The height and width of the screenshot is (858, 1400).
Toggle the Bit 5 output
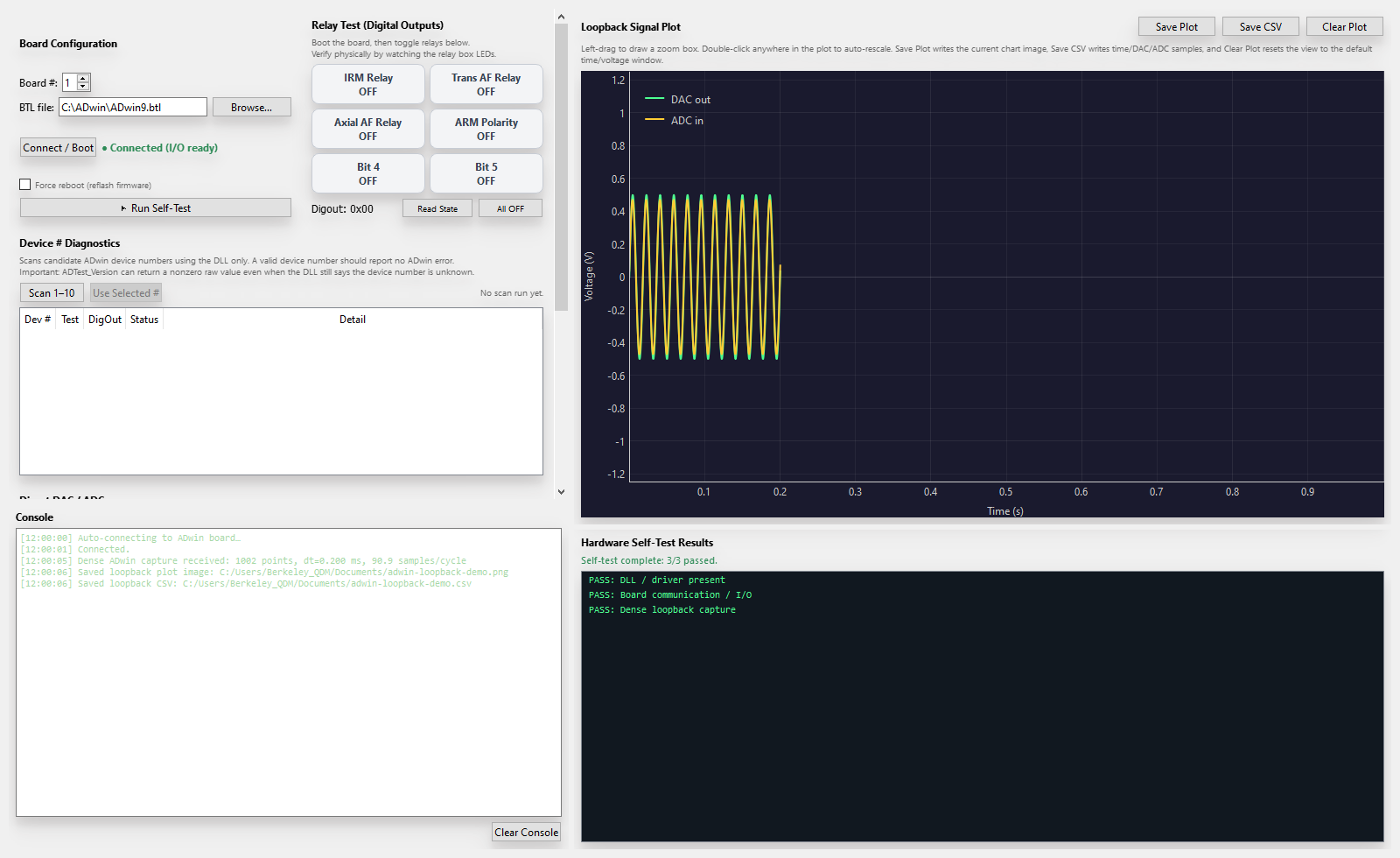point(486,173)
